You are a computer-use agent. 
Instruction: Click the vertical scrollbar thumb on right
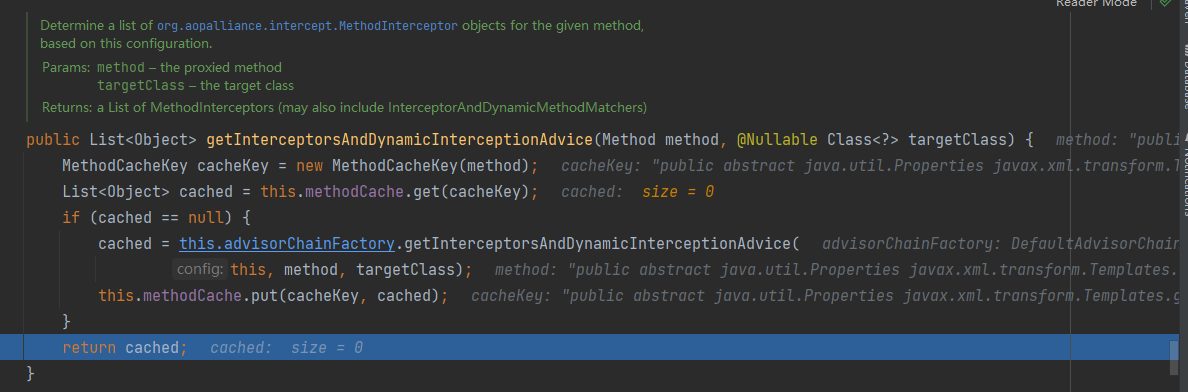(x=1174, y=358)
